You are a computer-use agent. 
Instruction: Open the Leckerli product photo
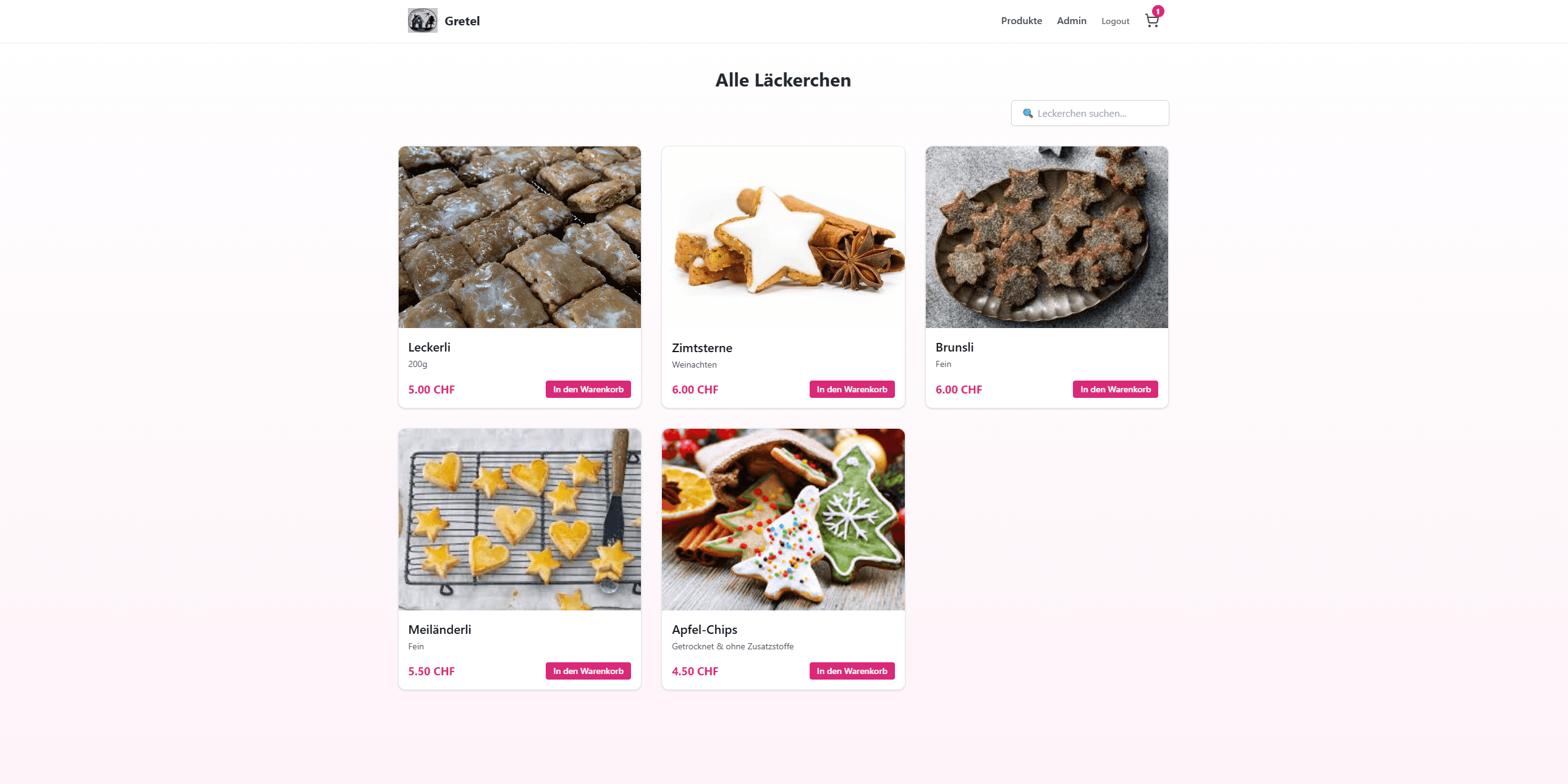click(519, 237)
